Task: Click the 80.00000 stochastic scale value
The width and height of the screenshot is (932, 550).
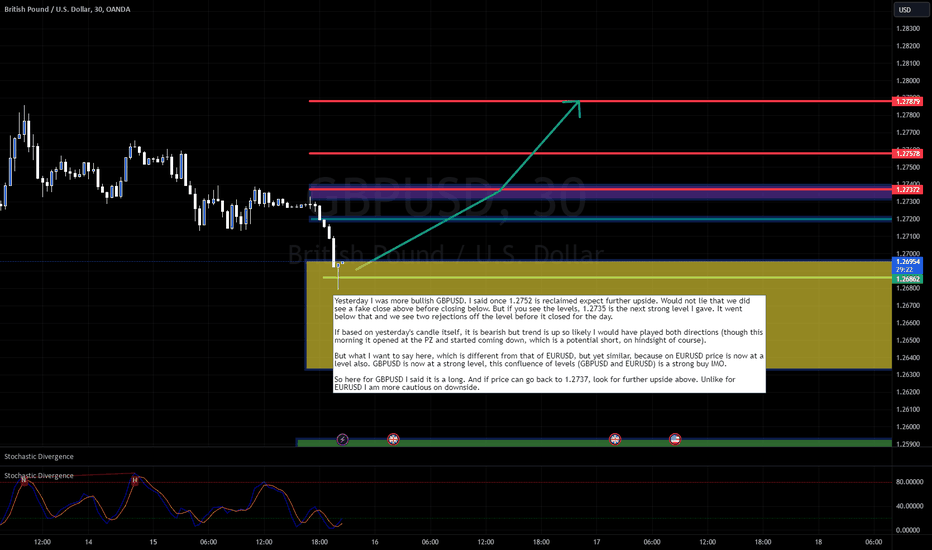Action: 909,482
